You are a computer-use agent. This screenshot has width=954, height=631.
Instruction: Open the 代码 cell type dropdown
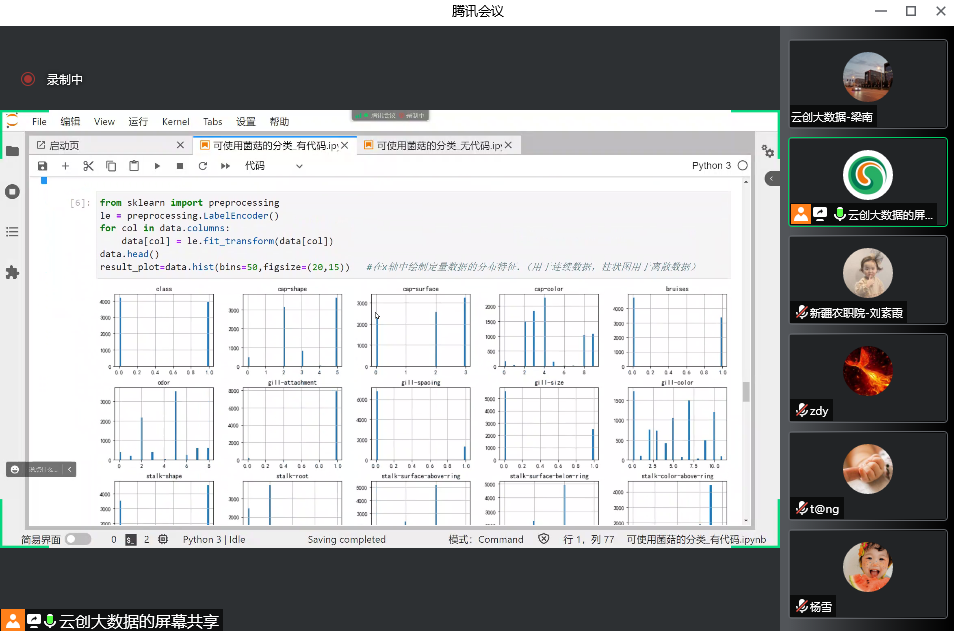(273, 166)
